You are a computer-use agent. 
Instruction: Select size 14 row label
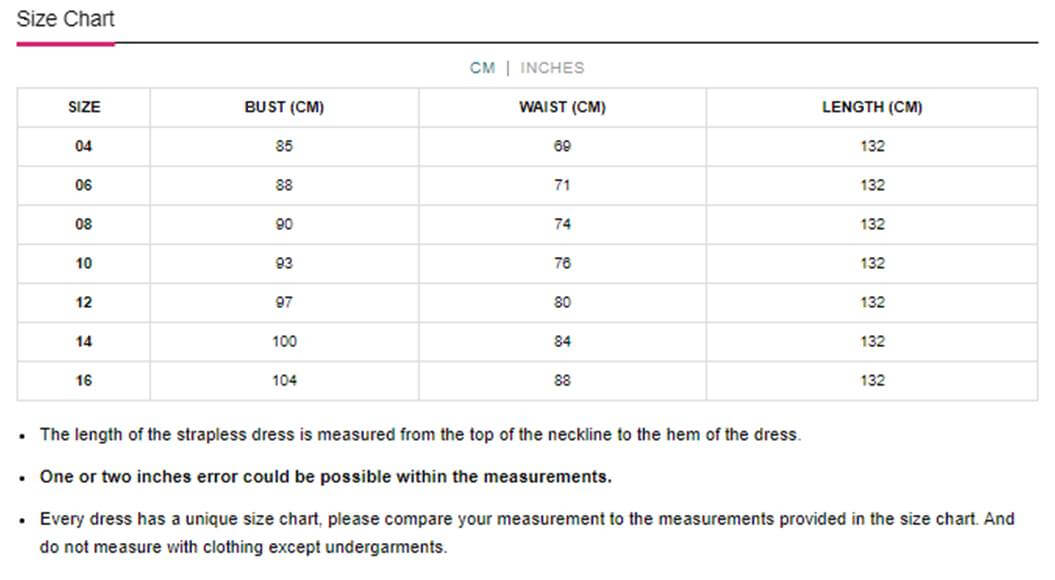click(x=84, y=341)
